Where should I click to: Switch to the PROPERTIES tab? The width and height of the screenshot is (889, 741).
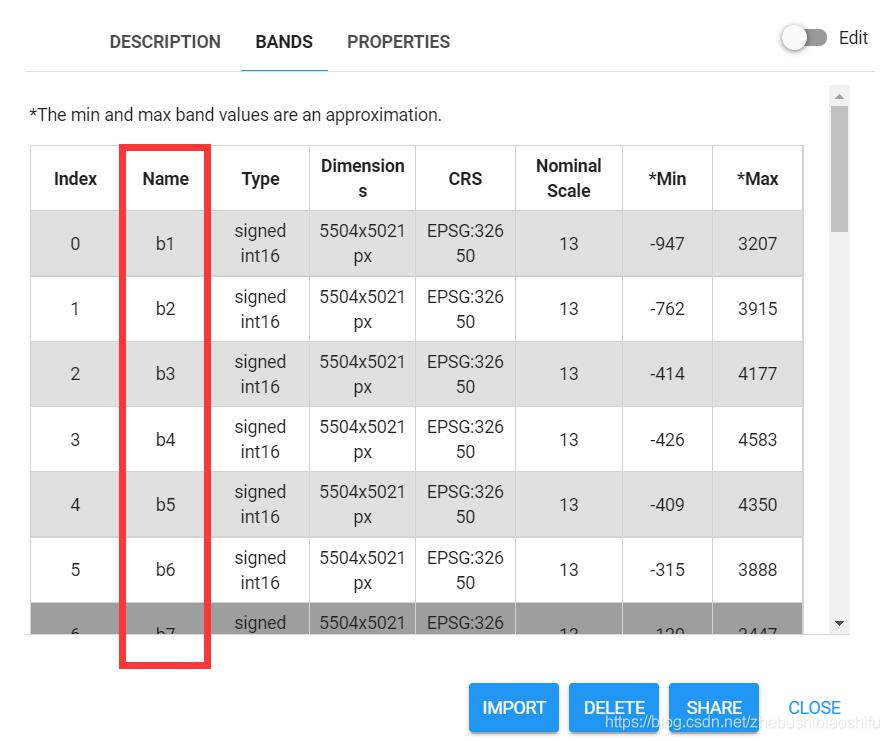(398, 42)
